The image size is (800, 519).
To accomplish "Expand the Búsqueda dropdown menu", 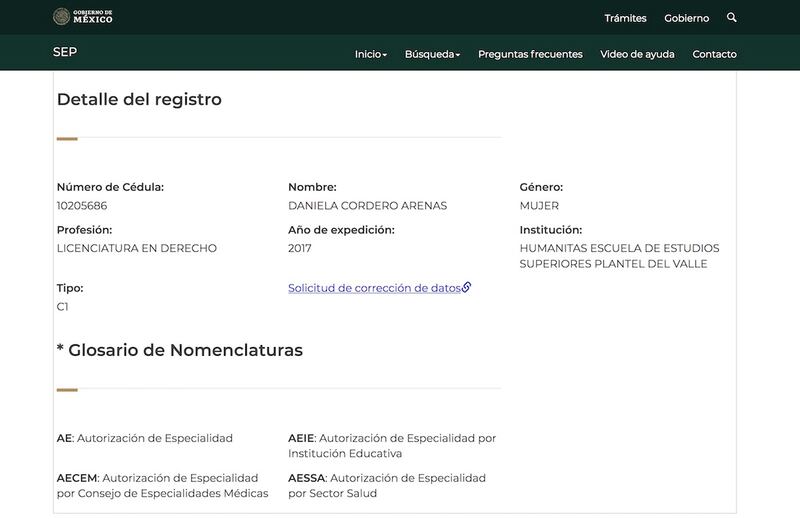I will point(433,54).
